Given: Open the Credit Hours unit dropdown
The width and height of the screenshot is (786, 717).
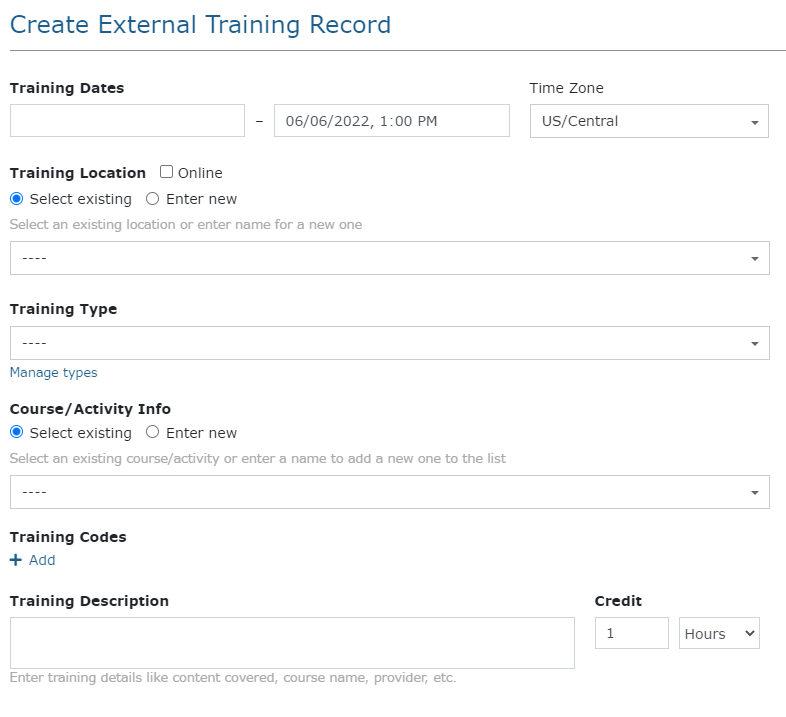Looking at the screenshot, I should coord(719,633).
